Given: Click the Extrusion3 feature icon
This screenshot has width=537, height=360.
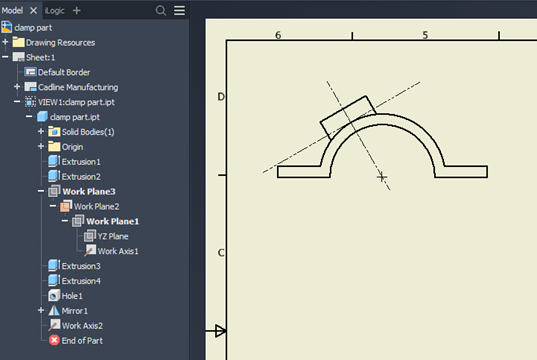Looking at the screenshot, I should 54,265.
